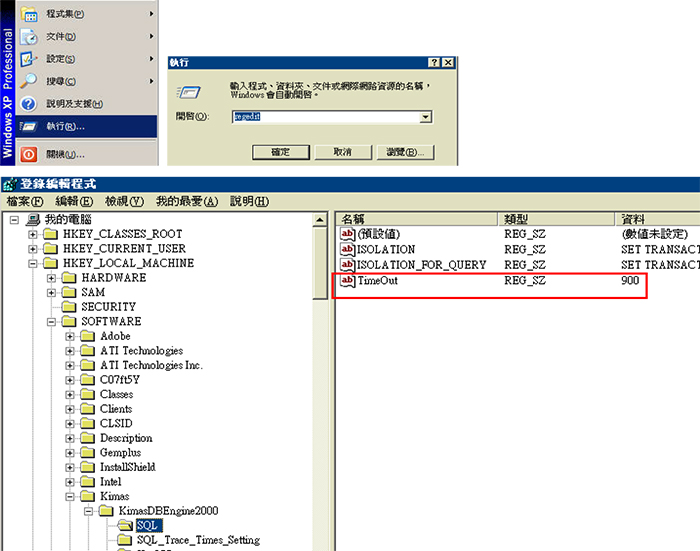The image size is (700, 551).
Task: Click the Shut Down (關機) red power icon
Action: [29, 154]
